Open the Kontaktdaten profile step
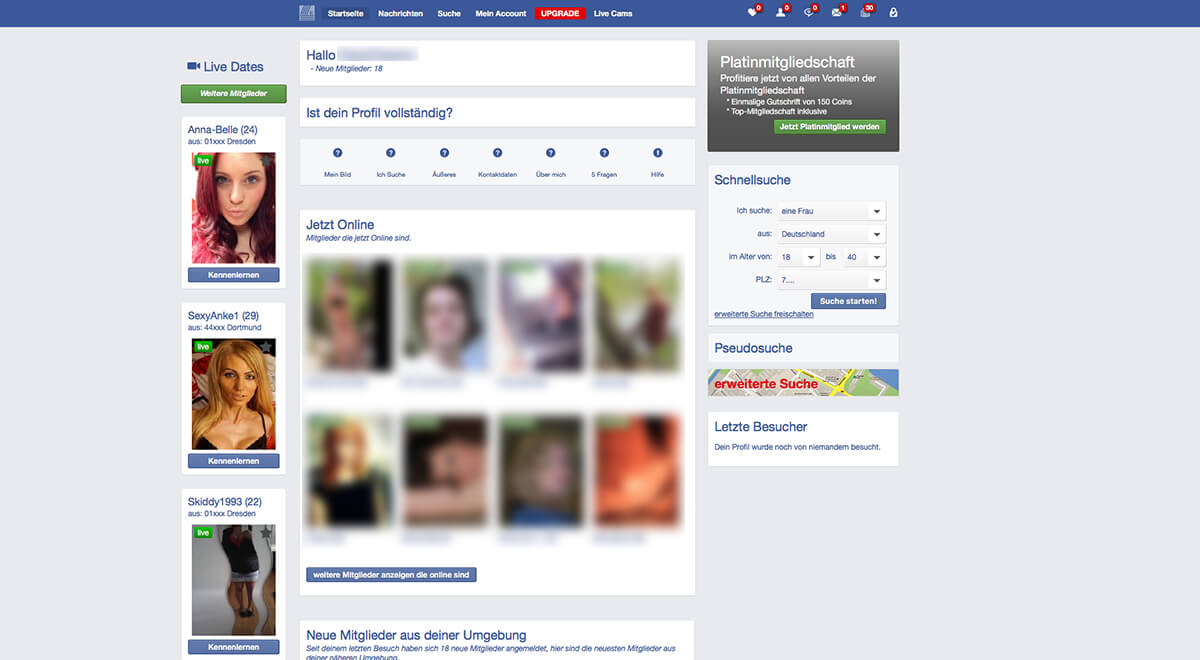Screen dimensions: 1200x660 (x=497, y=174)
